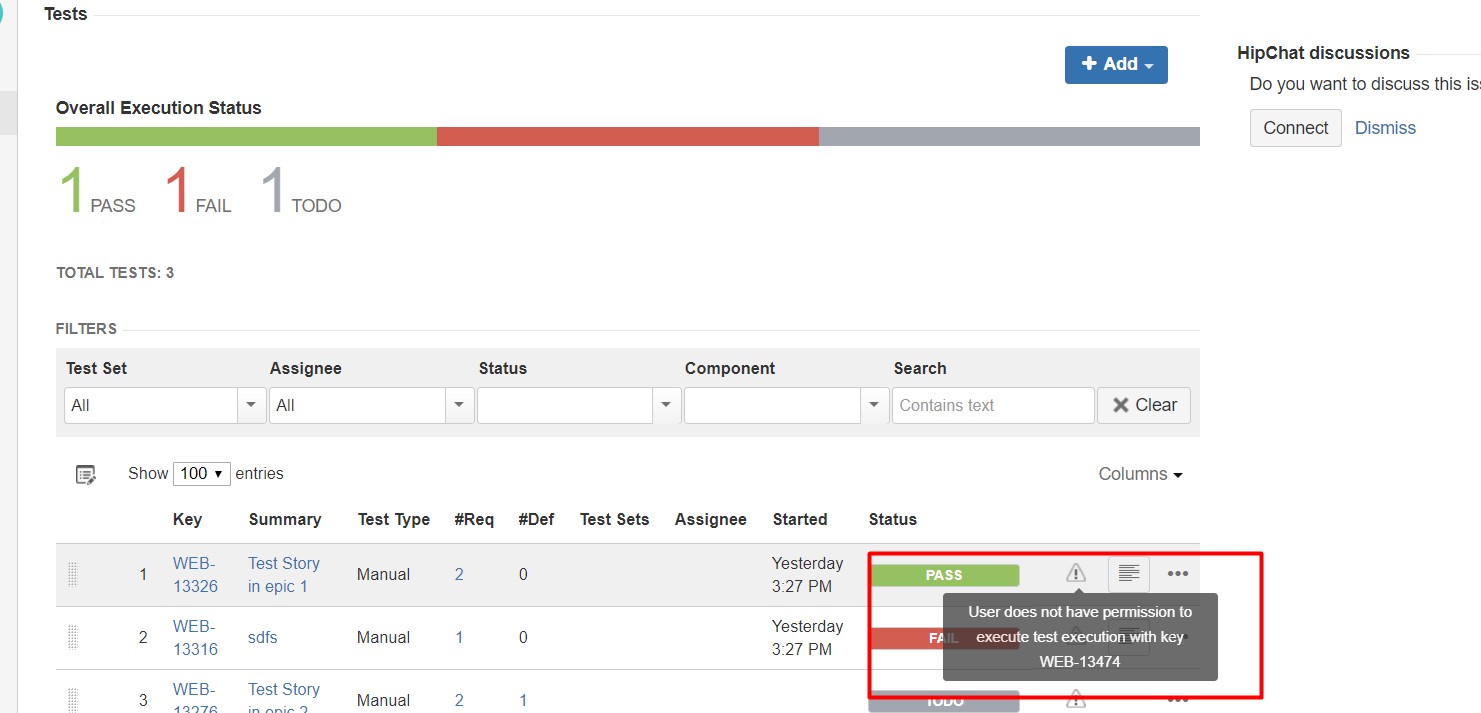The image size is (1481, 713).
Task: Click the drag handle of row 3
Action: pyautogui.click(x=72, y=698)
